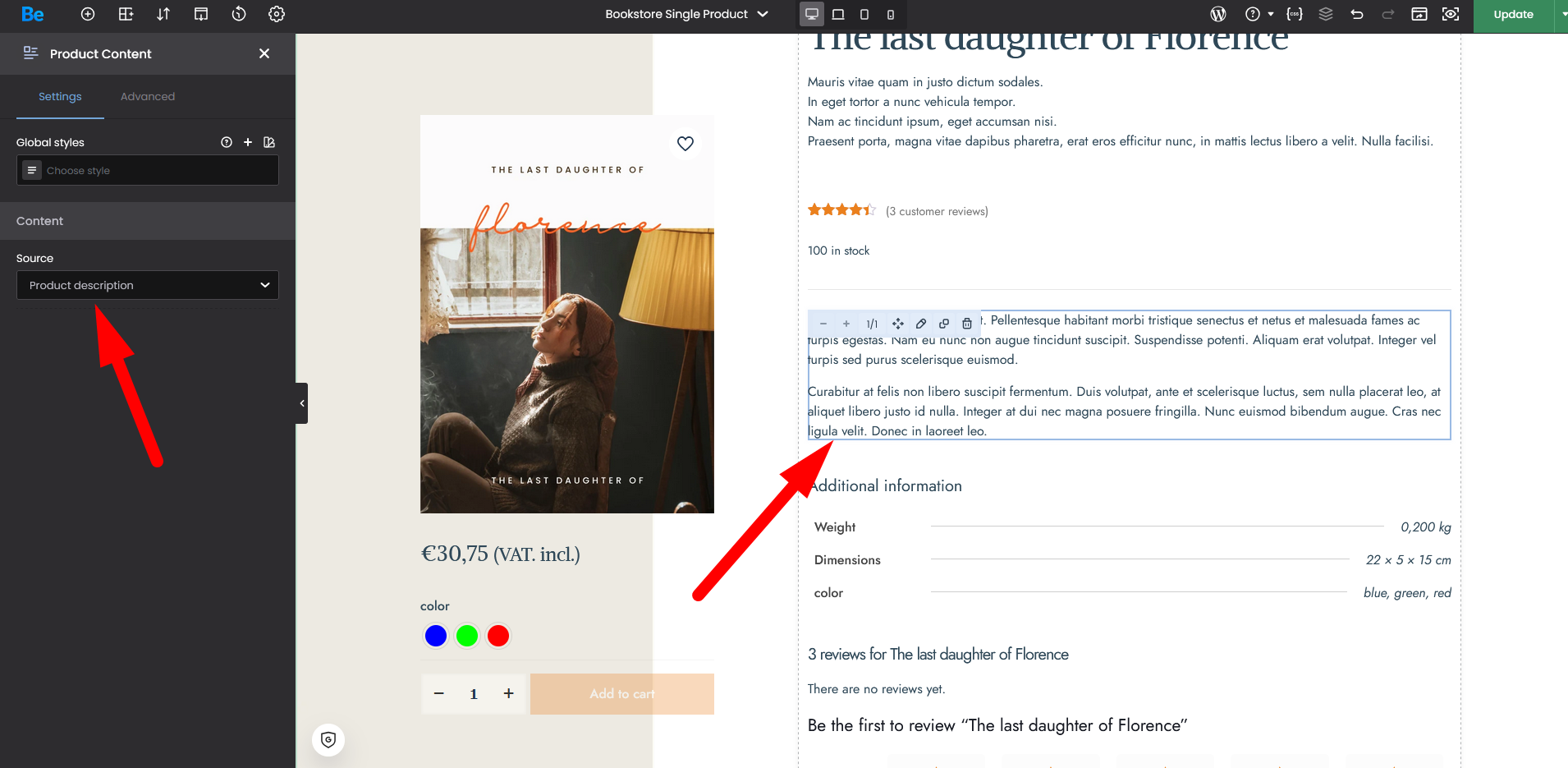Collapse the left sidebar panel handle

tap(302, 403)
